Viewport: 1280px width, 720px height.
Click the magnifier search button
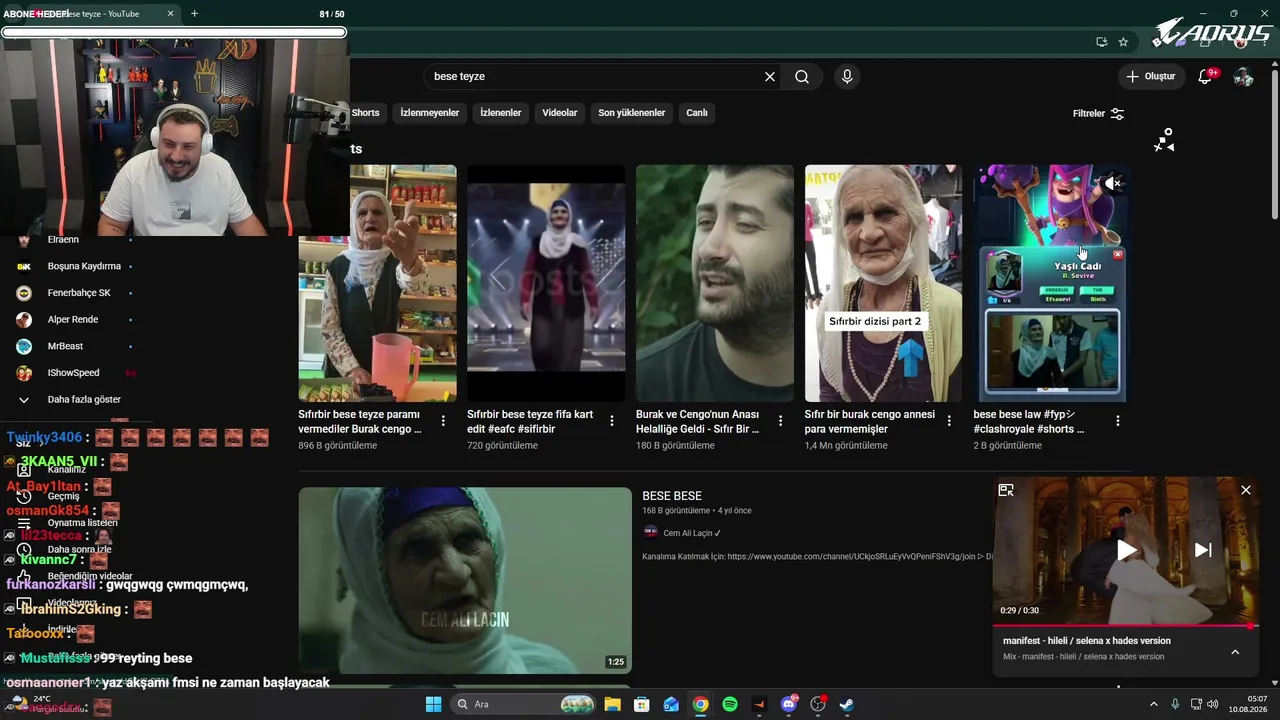pyautogui.click(x=802, y=77)
